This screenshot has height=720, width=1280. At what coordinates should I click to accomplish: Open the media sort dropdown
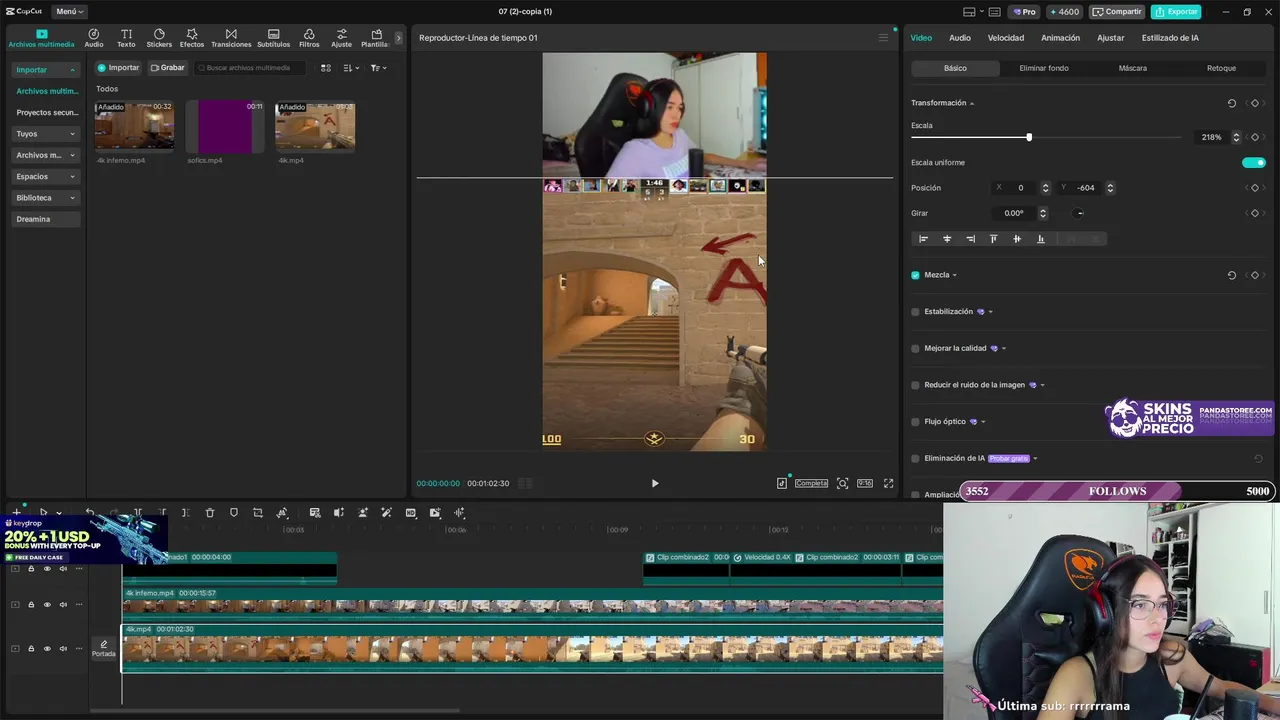[x=351, y=68]
